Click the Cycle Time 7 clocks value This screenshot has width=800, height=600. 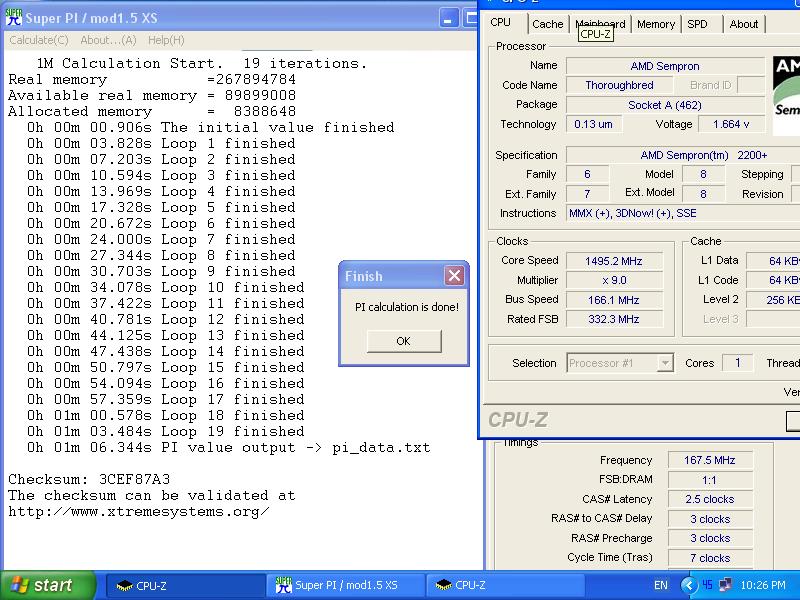click(x=710, y=558)
